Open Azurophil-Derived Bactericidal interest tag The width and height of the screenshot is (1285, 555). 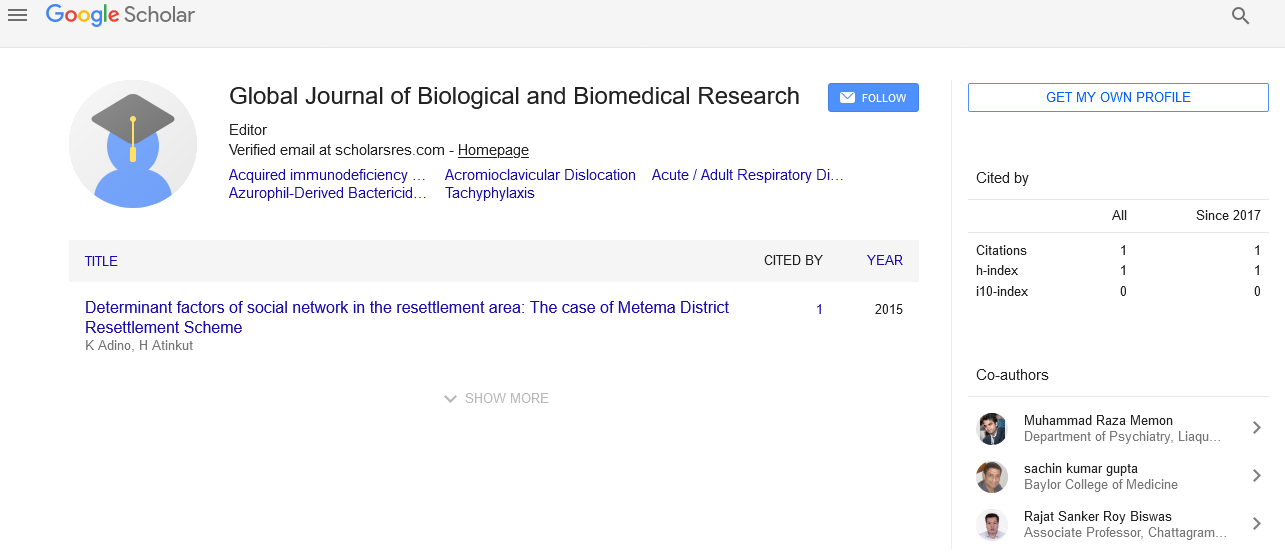pyautogui.click(x=328, y=193)
